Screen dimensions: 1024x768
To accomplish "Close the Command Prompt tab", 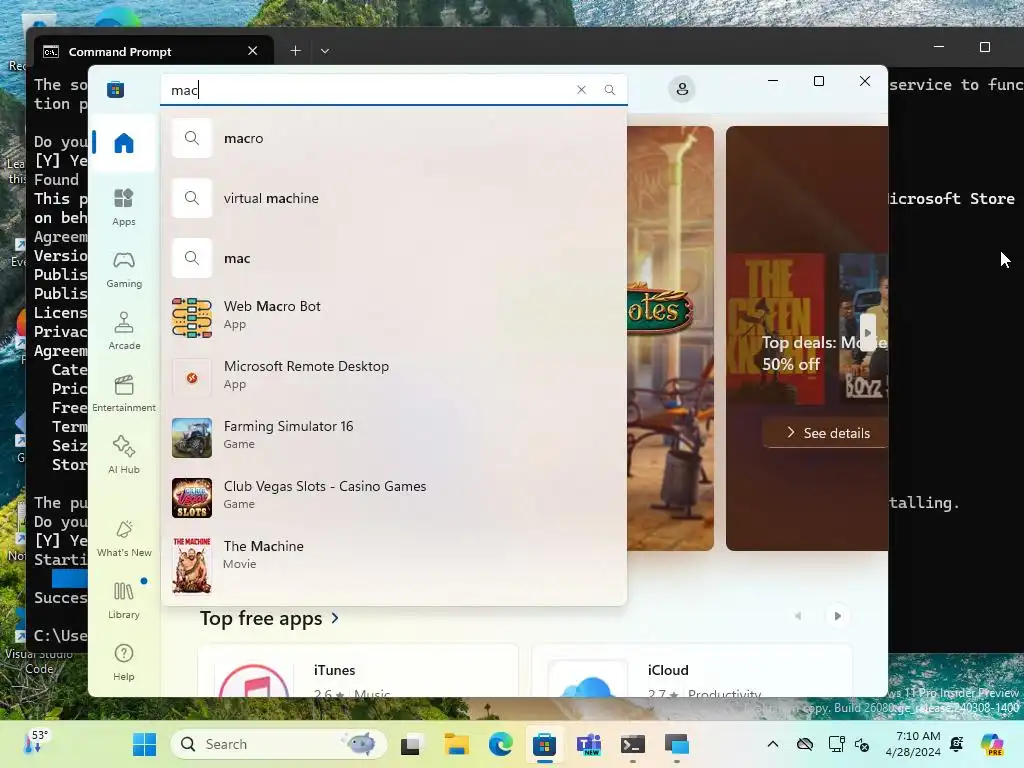I will pos(253,51).
